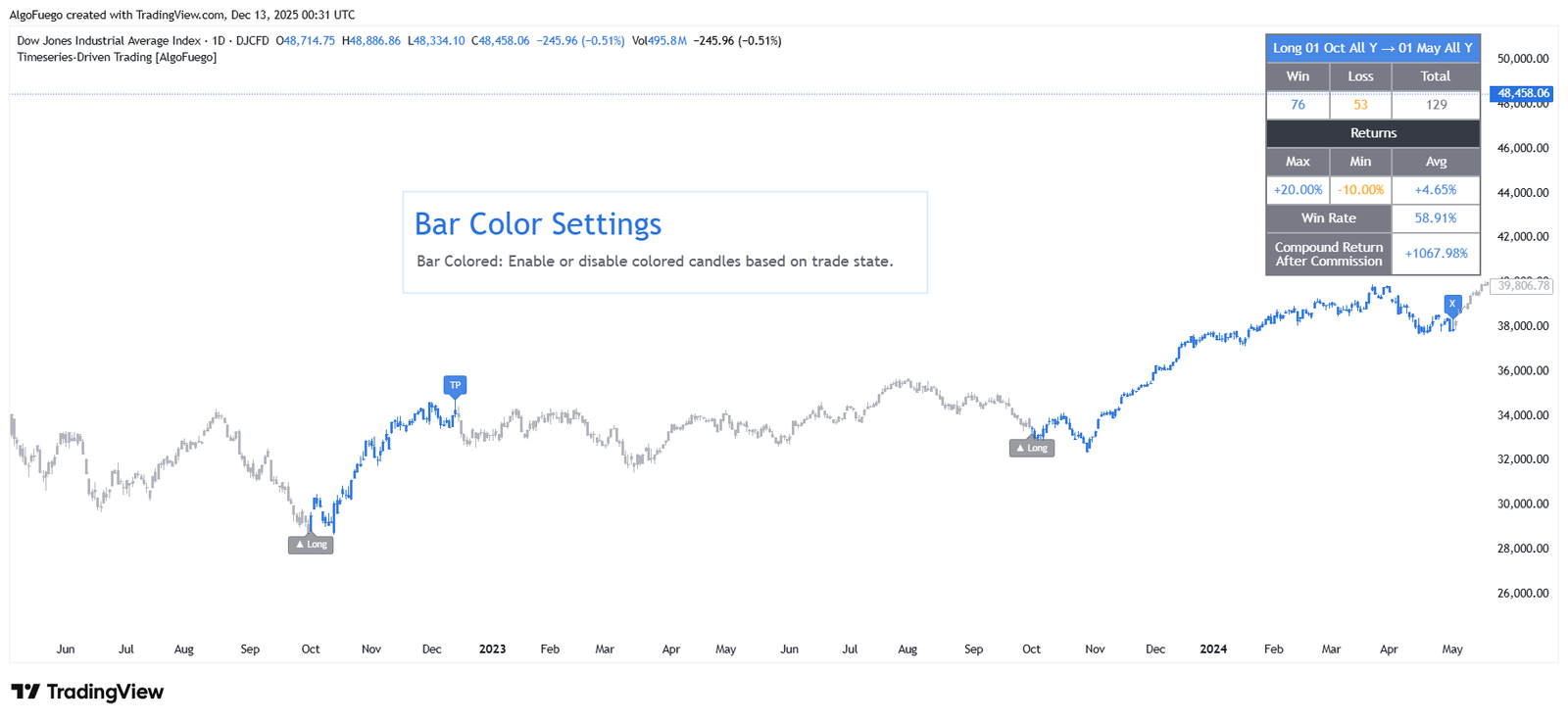Click the blue 48,458.06 current price label
The width and height of the screenshot is (1568, 721).
[1523, 93]
